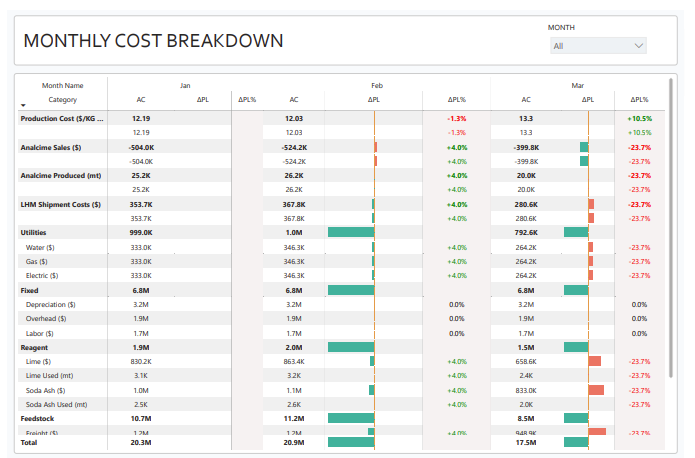This screenshot has width=695, height=458.
Task: Click the Mar ΔPL% column header
Action: 639,100
